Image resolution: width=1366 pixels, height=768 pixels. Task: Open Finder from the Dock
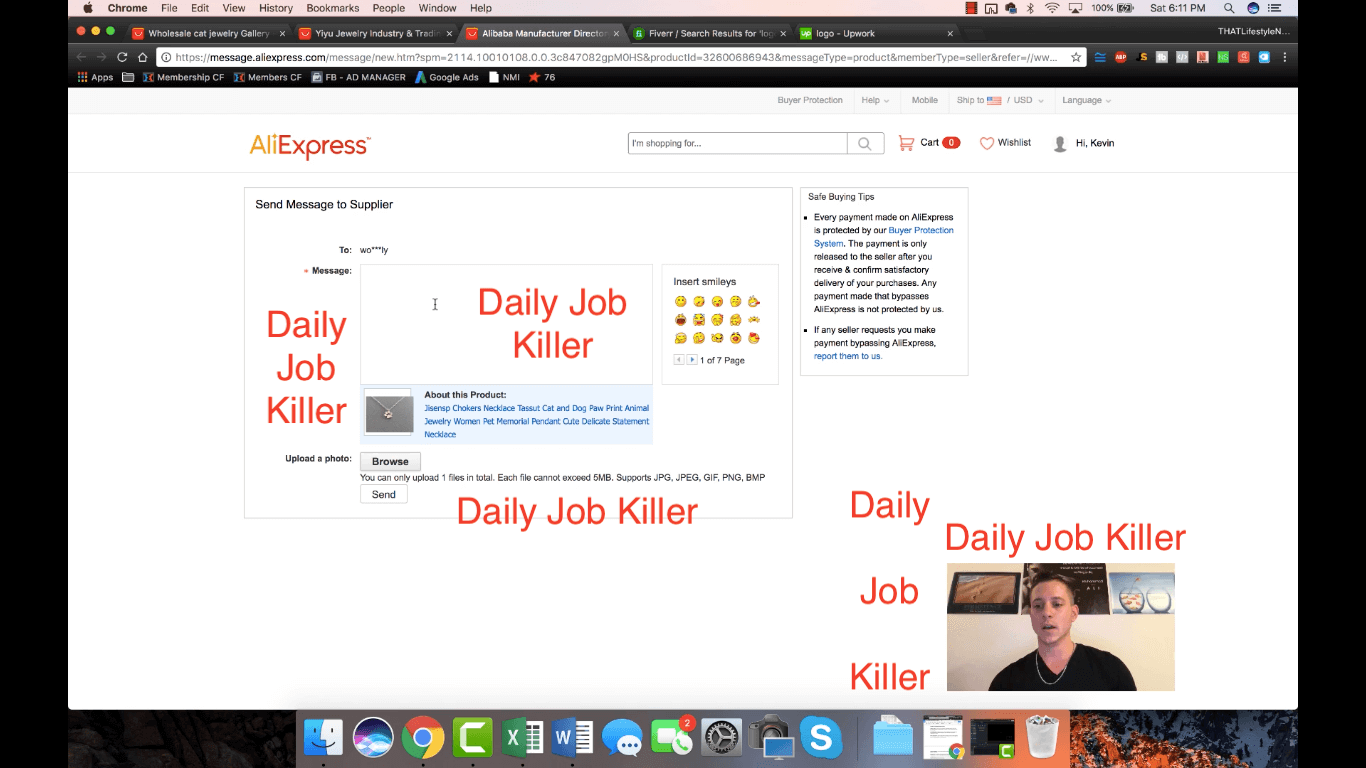click(324, 739)
